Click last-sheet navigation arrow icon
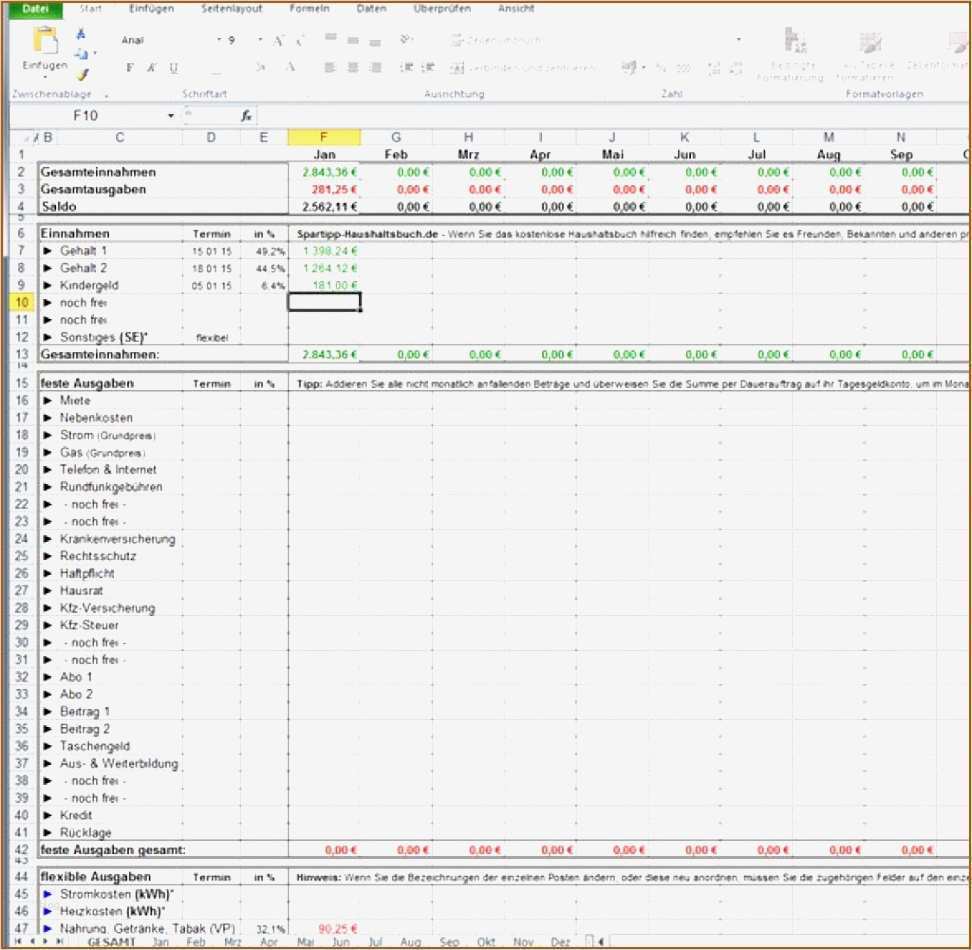The width and height of the screenshot is (972, 950). [60, 941]
